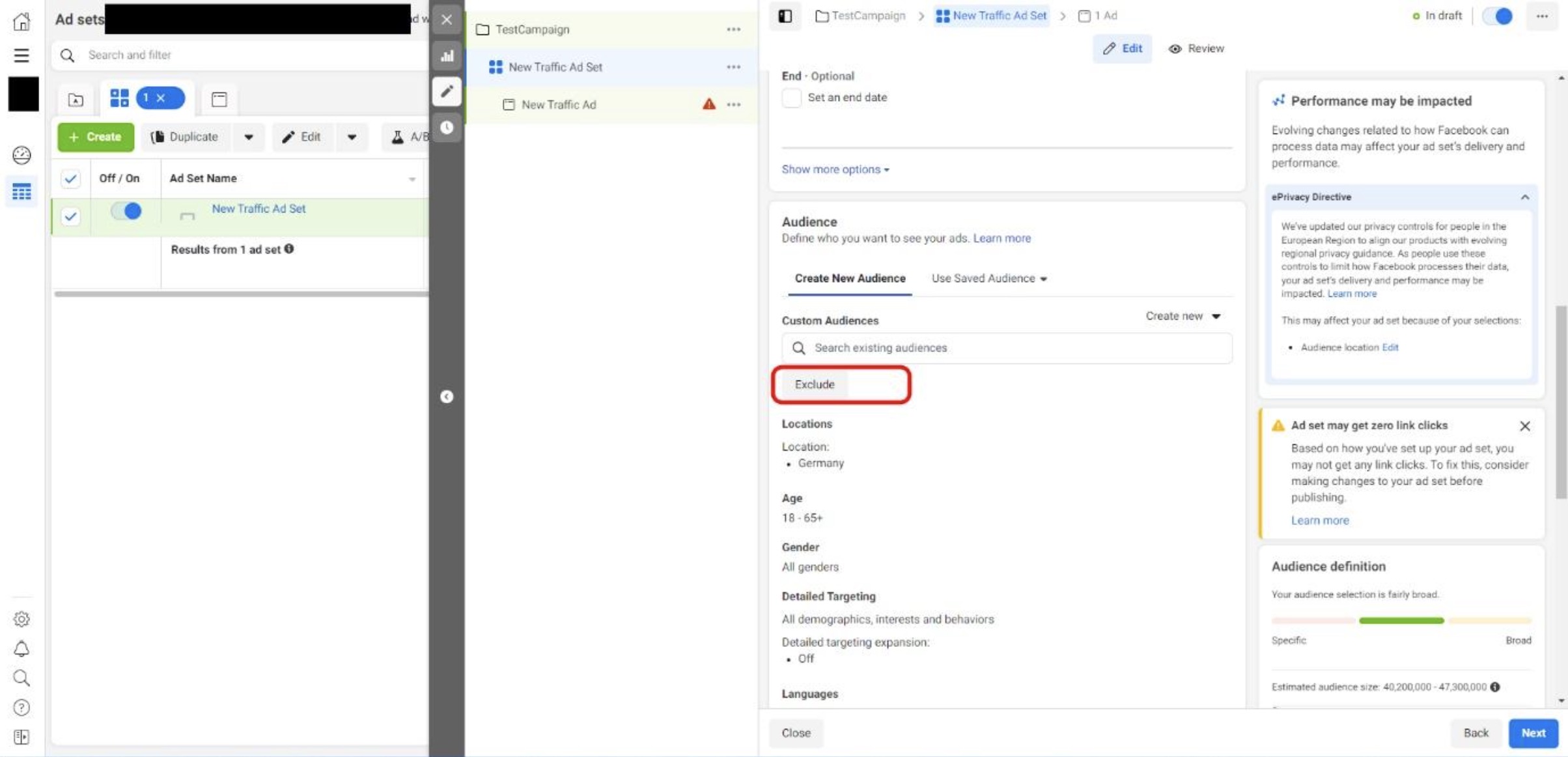Click info icon beside estimated audience size
This screenshot has height=757, width=1568.
1495,687
